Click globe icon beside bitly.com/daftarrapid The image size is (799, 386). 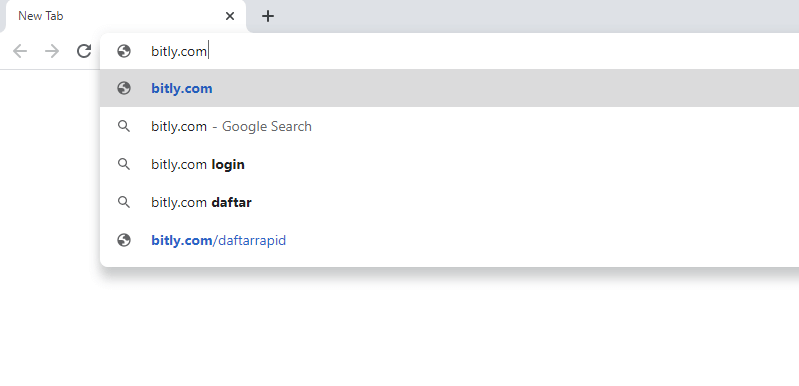124,240
